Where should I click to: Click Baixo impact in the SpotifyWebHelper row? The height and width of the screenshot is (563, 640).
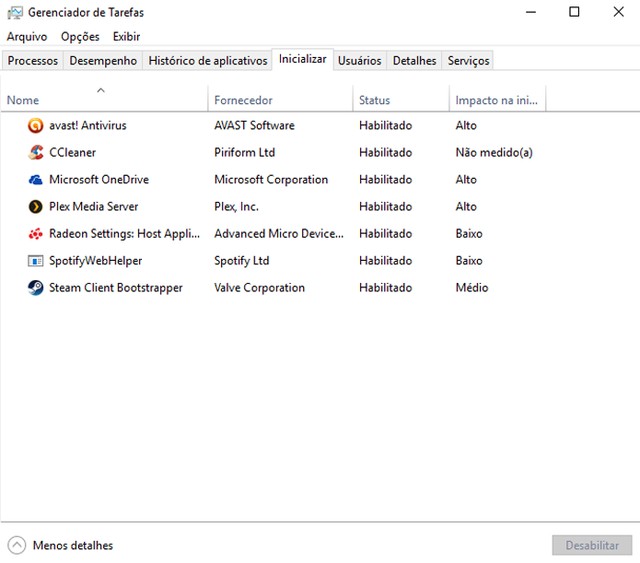(x=469, y=260)
